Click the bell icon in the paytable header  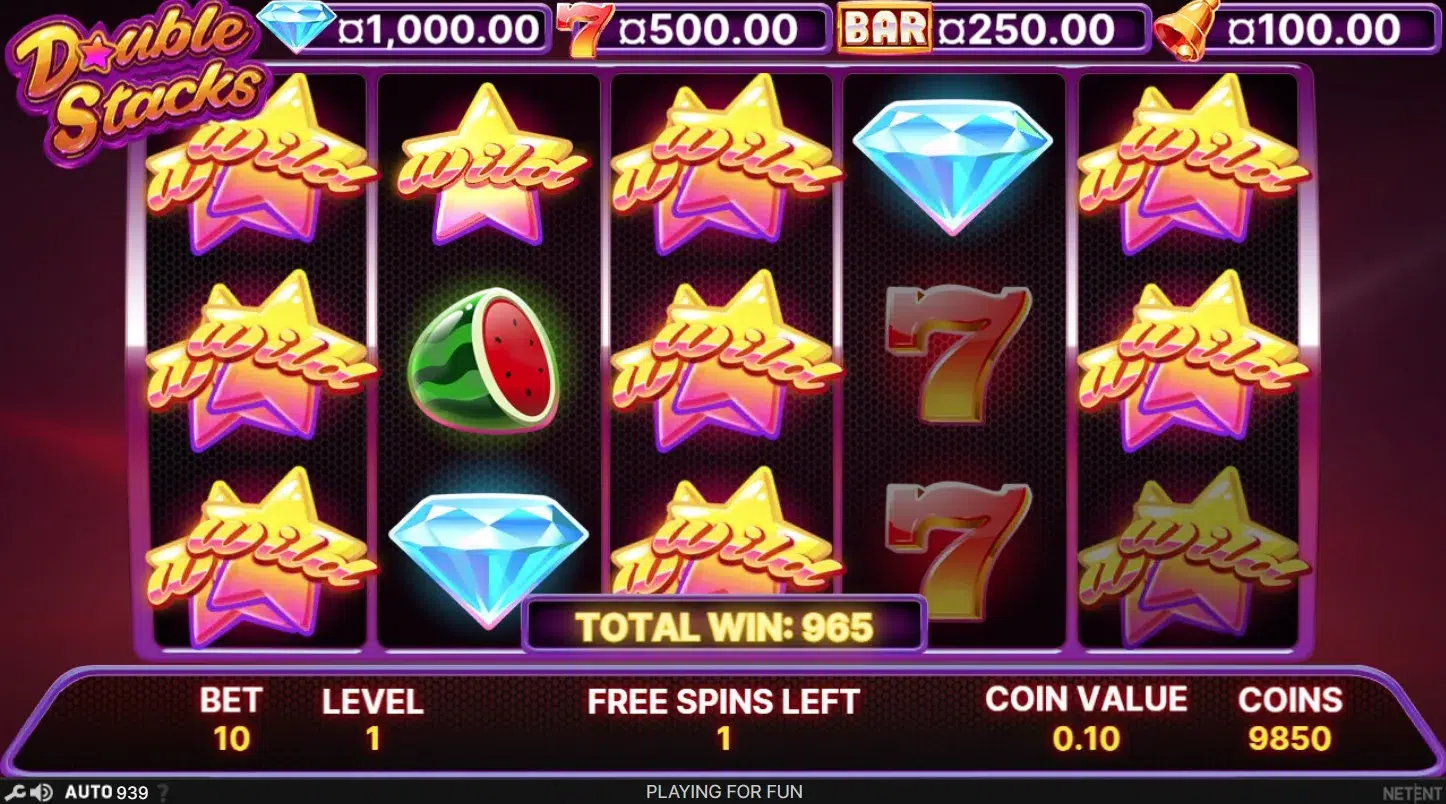tap(1188, 28)
